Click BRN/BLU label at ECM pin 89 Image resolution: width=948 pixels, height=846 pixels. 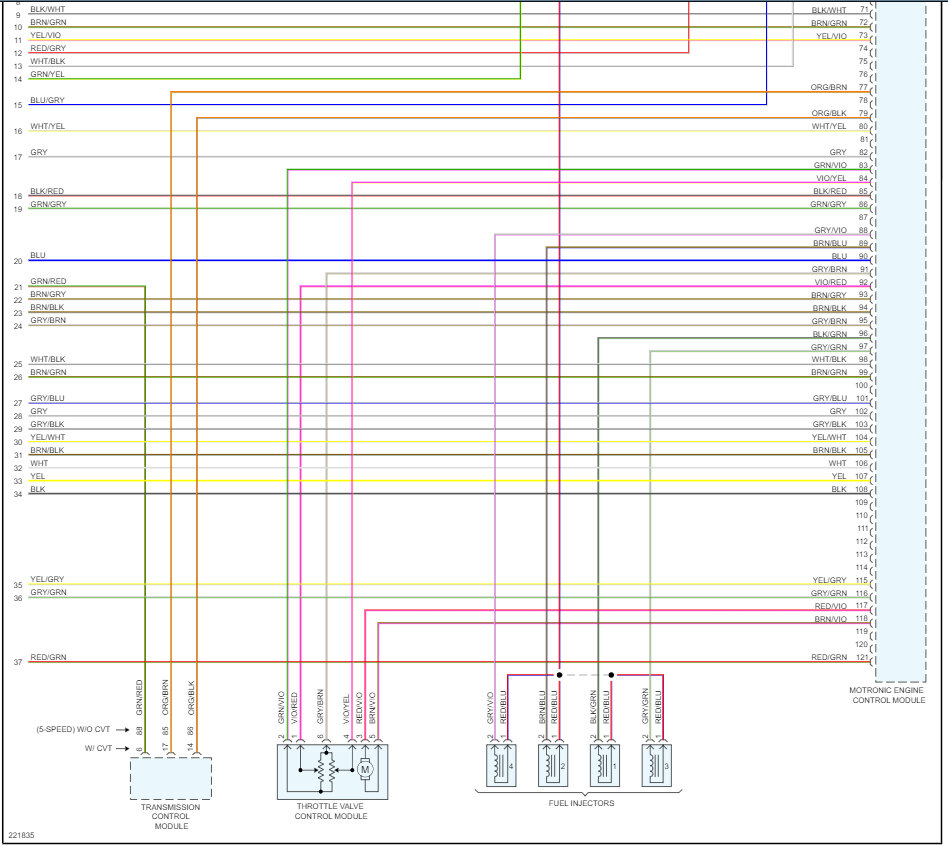point(830,243)
